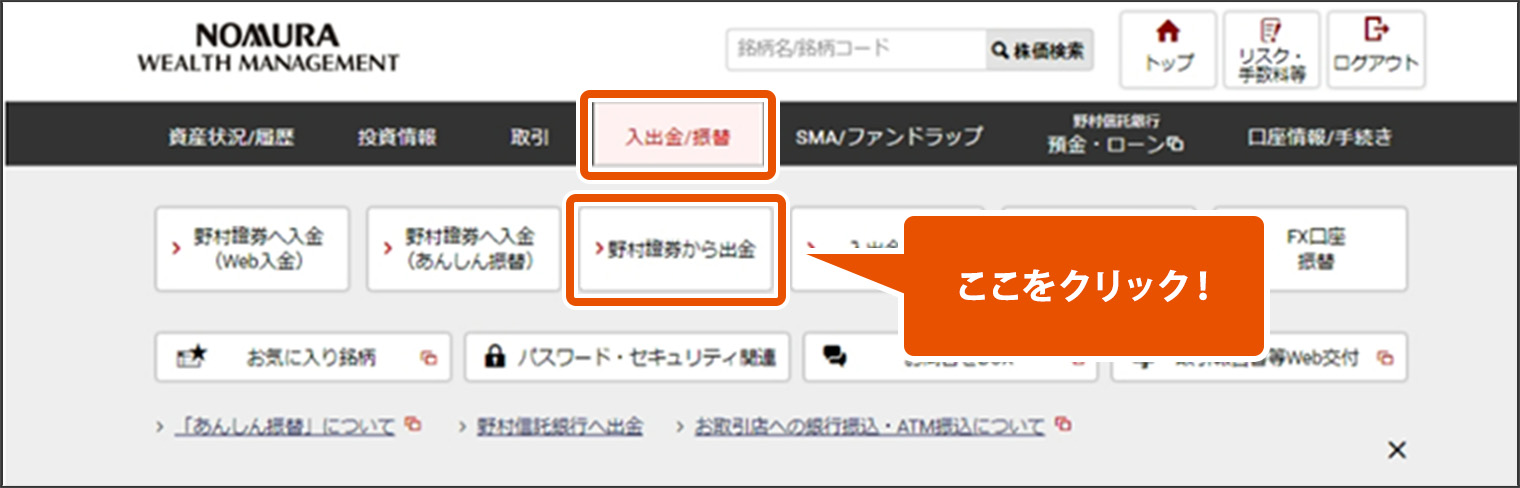The height and width of the screenshot is (488, 1520).
Task: Open the 資産状況/履歴 menu
Action: point(231,137)
